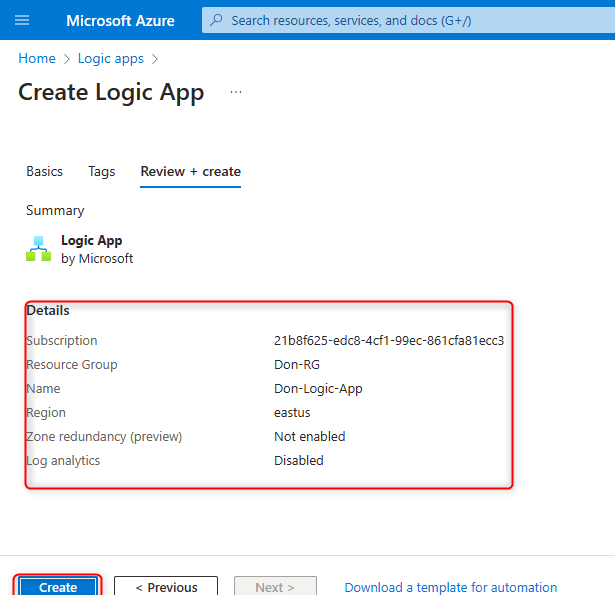This screenshot has width=615, height=595.
Task: Click the Create Logic App page title
Action: [111, 93]
